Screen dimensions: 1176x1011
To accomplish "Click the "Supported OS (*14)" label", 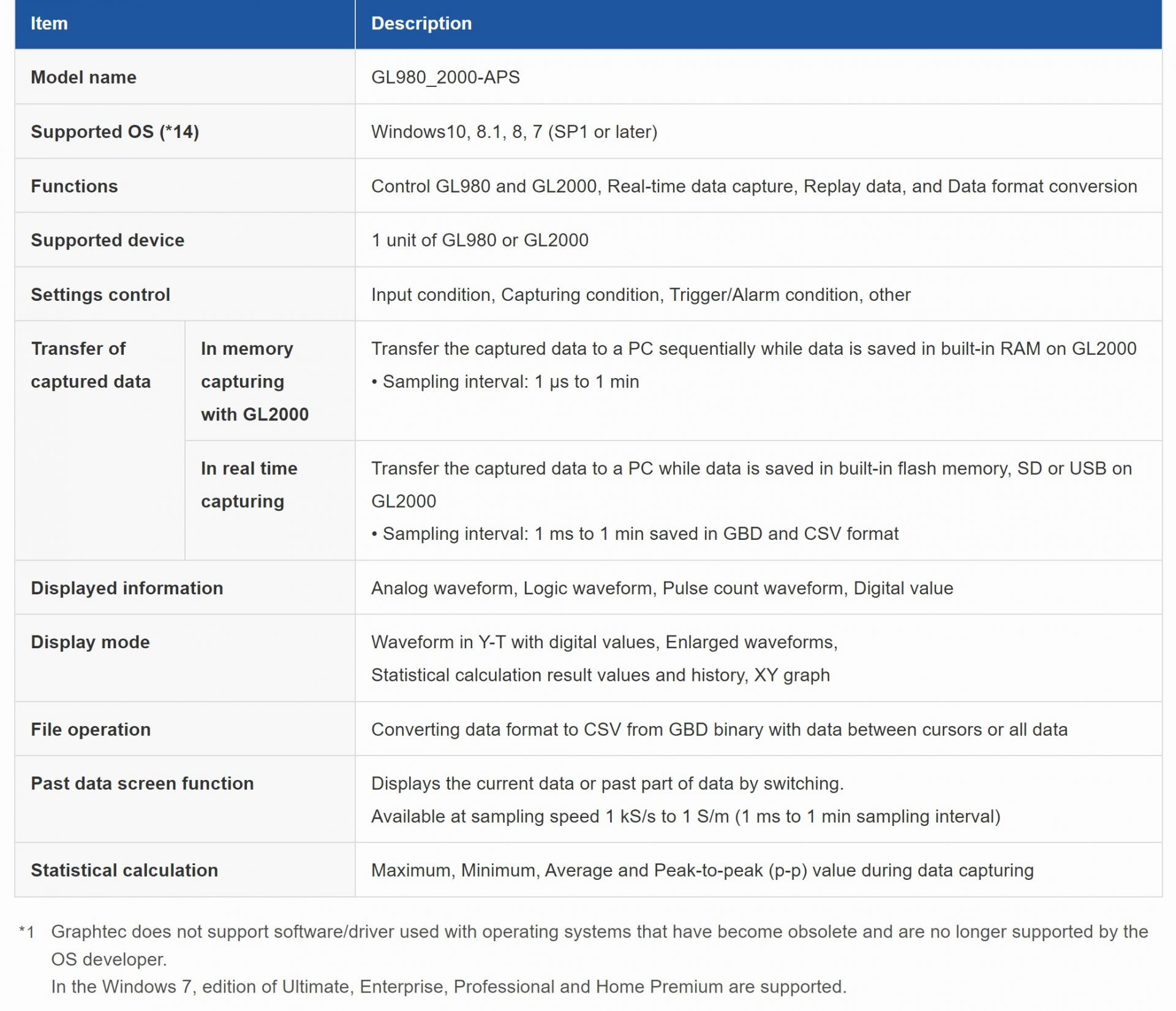I will pos(115,132).
